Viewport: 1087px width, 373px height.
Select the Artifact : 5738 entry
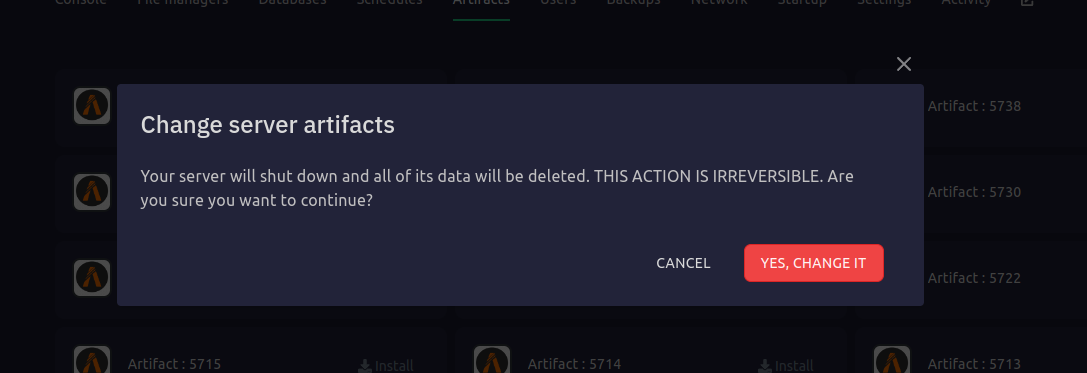click(x=974, y=106)
